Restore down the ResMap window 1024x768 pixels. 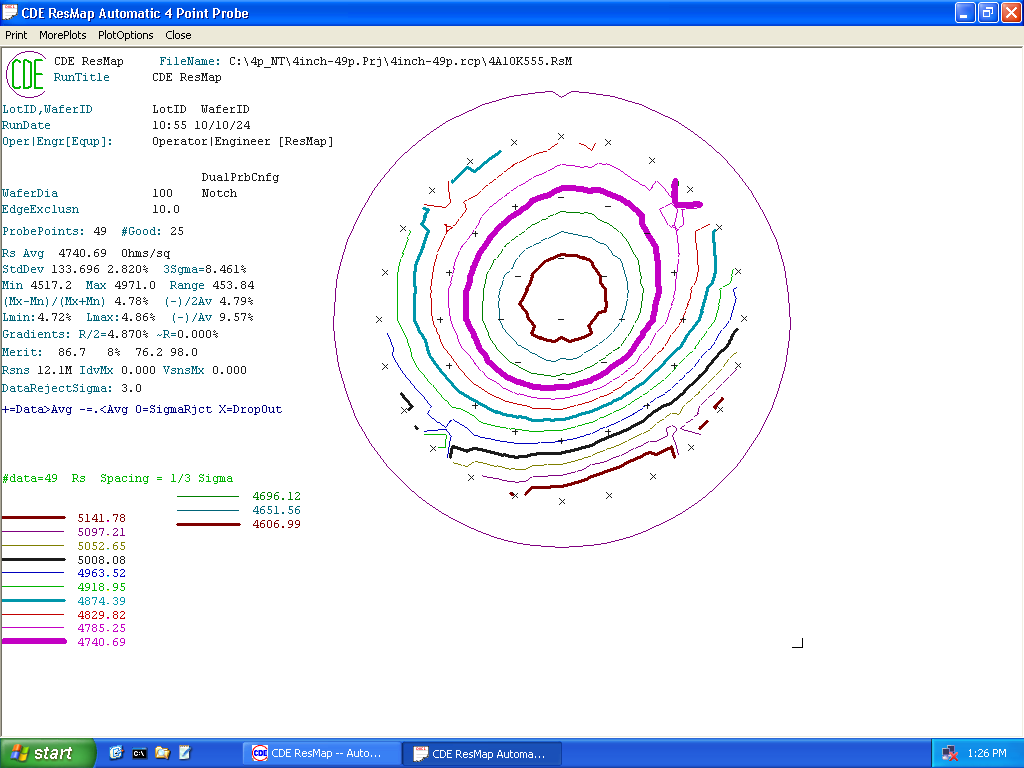click(x=986, y=13)
